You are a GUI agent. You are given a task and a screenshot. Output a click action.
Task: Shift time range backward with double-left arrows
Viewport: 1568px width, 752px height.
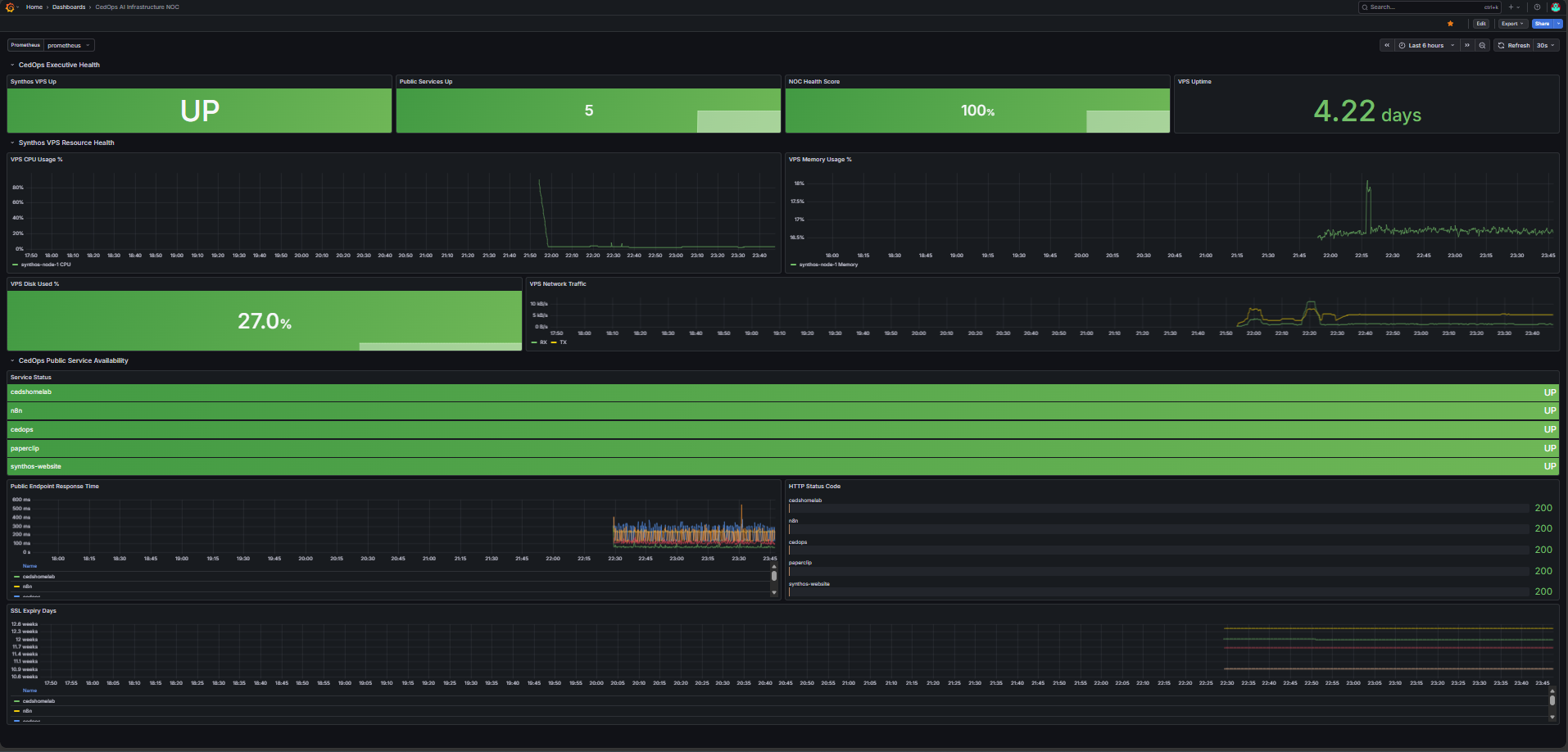[1387, 45]
